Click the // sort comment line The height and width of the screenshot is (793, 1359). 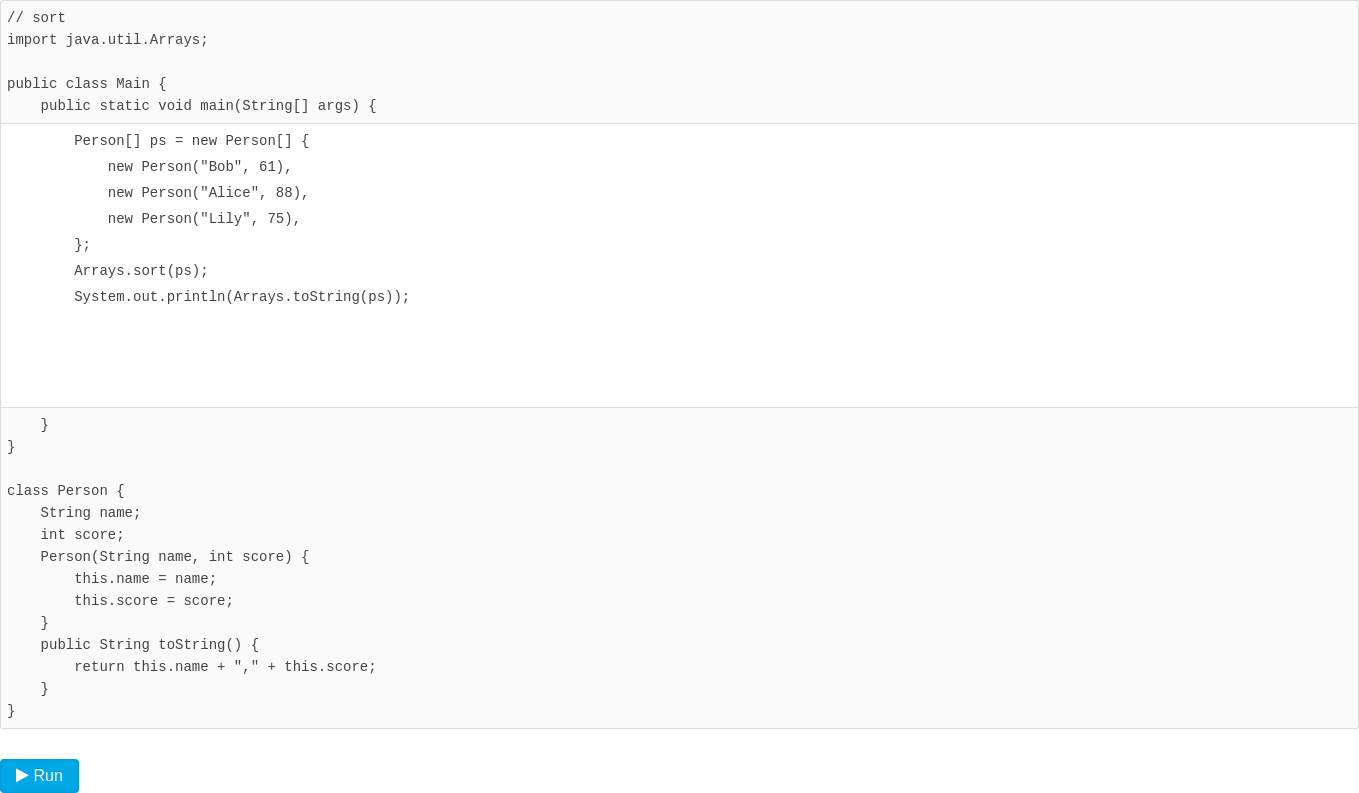(x=36, y=18)
